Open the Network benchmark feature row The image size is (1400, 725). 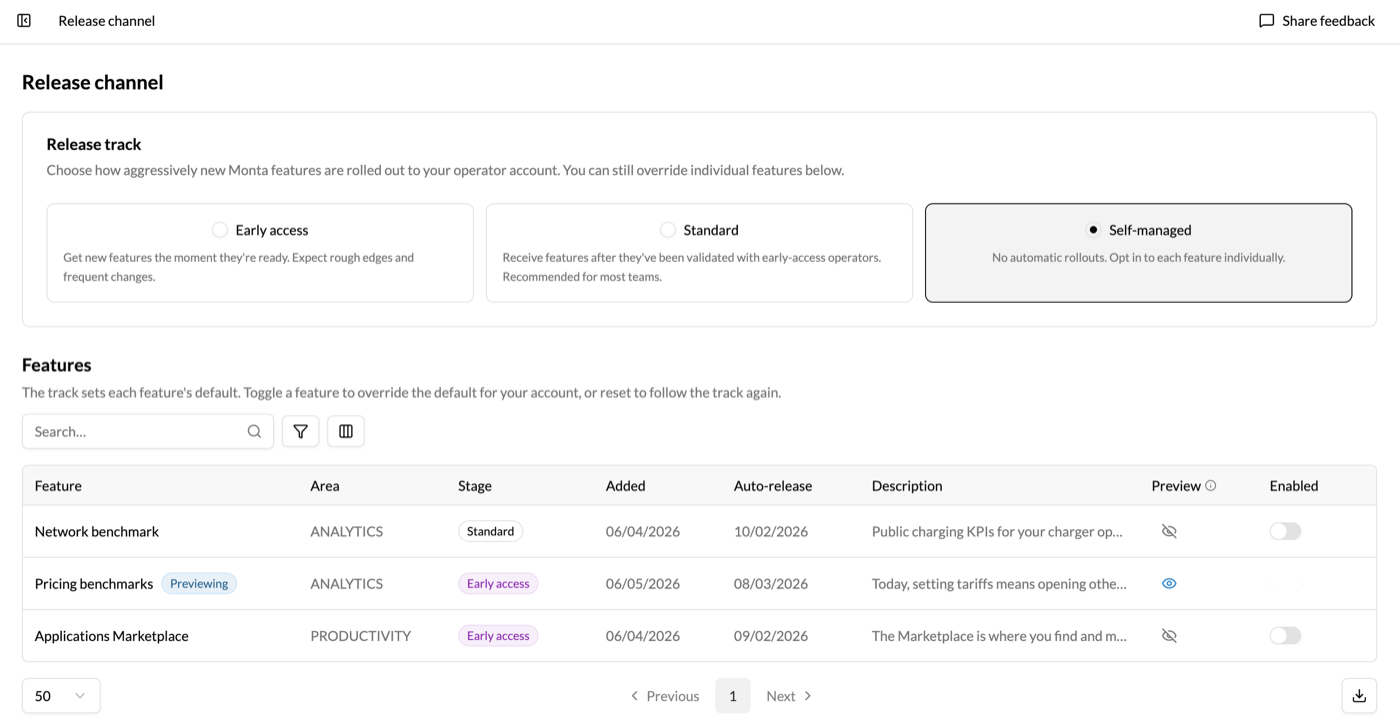(x=699, y=531)
